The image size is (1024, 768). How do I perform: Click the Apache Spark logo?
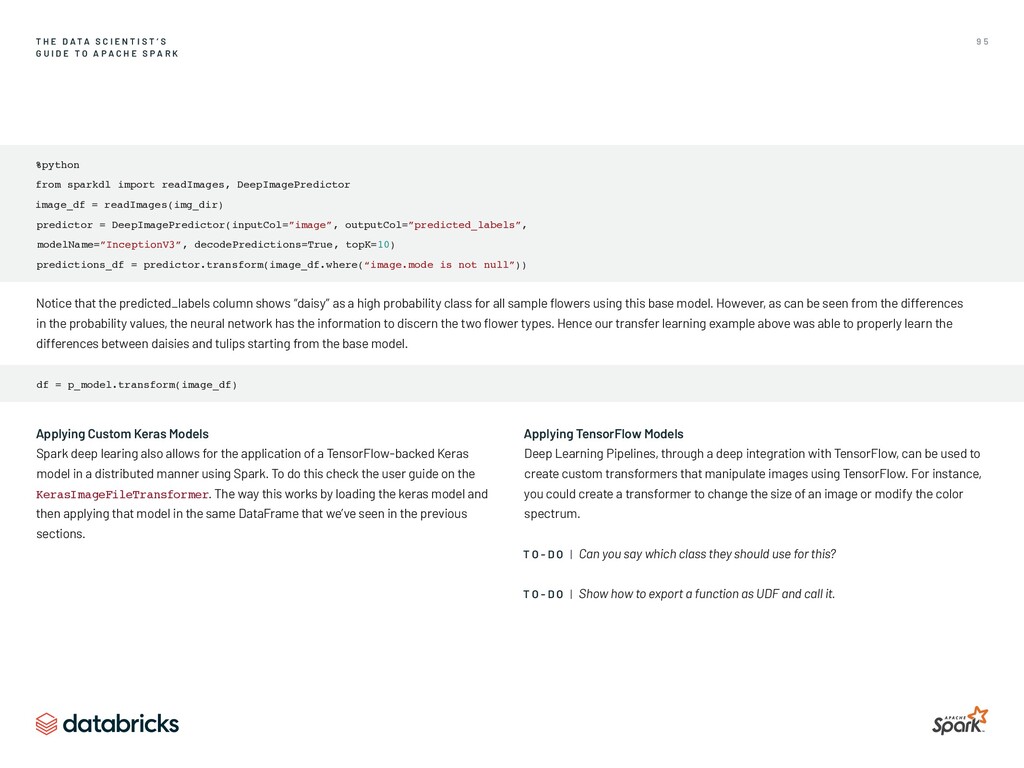click(960, 720)
